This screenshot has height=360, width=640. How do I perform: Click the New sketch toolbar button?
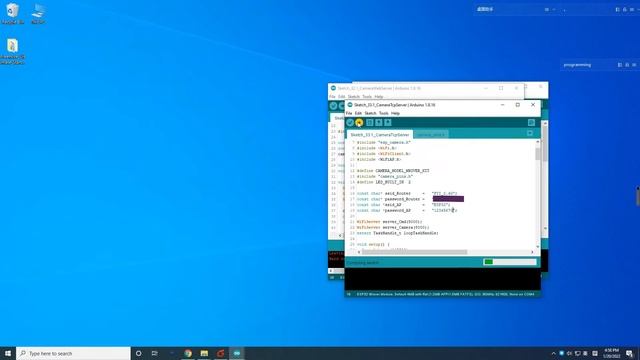(x=370, y=122)
